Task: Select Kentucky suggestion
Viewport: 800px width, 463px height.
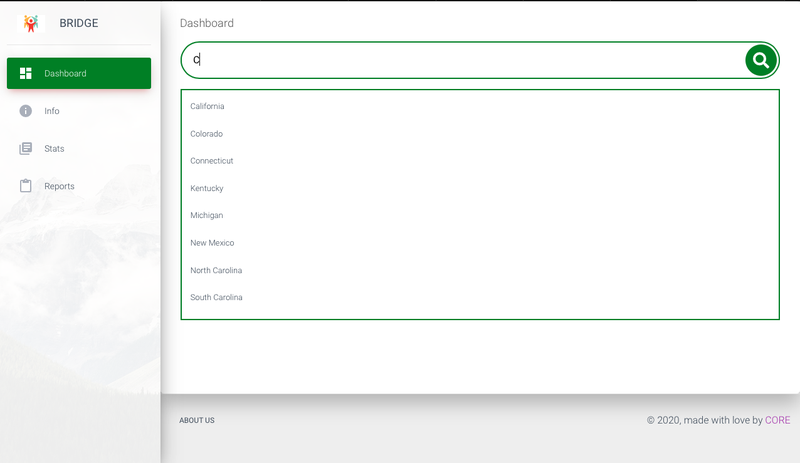Action: 207,188
